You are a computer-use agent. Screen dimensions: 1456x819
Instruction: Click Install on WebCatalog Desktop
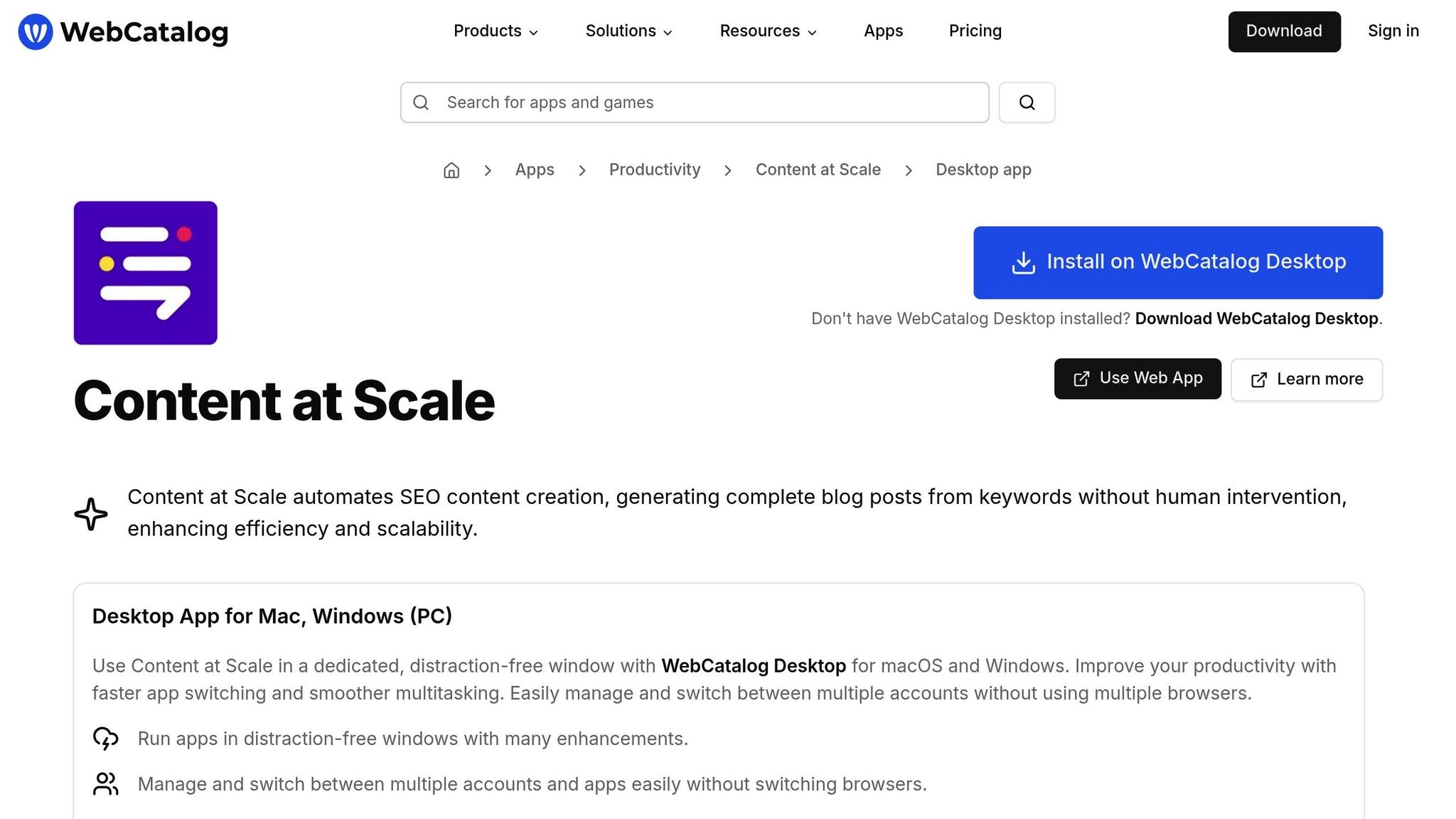click(x=1177, y=261)
